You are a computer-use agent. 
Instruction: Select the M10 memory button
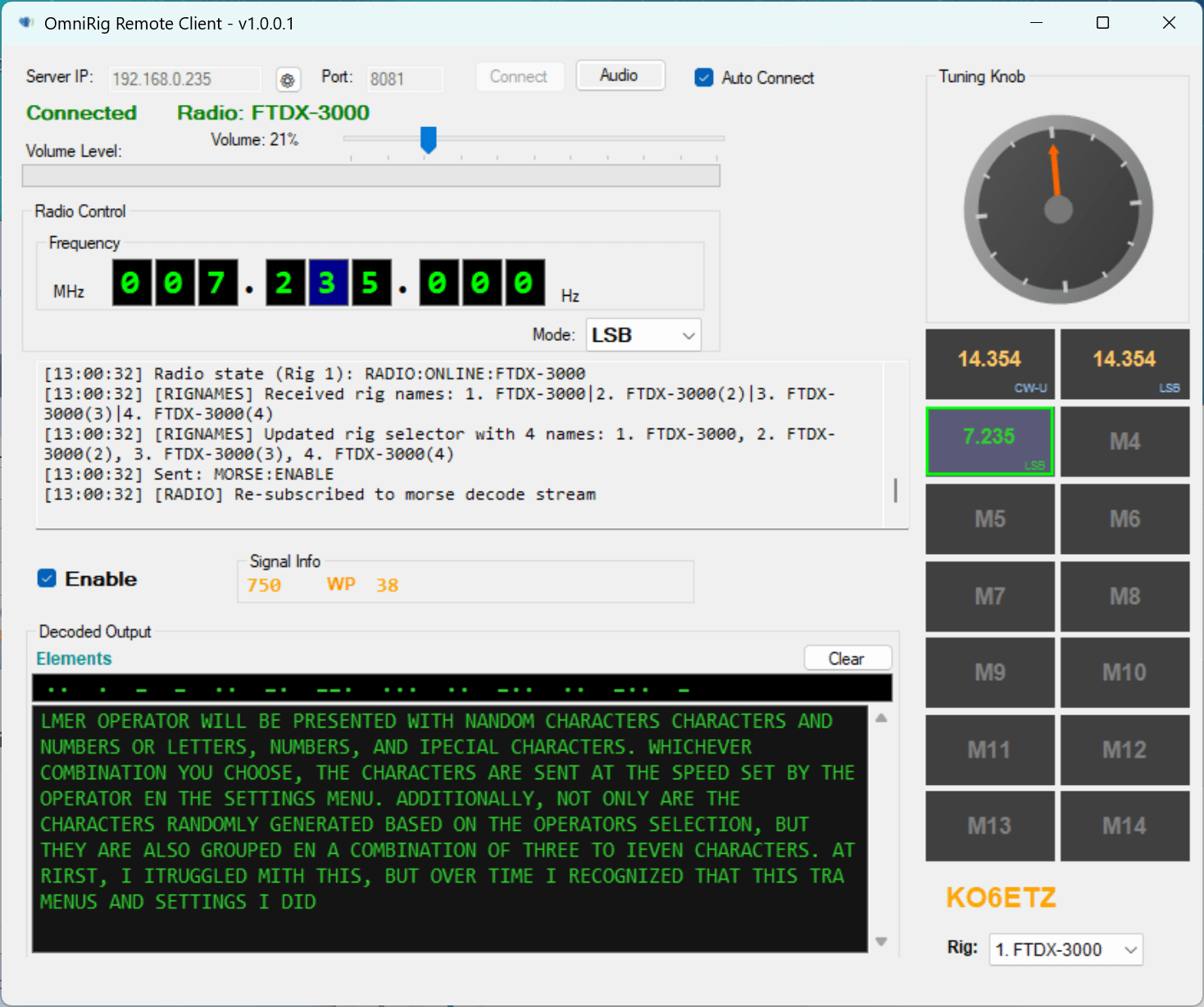[1124, 673]
